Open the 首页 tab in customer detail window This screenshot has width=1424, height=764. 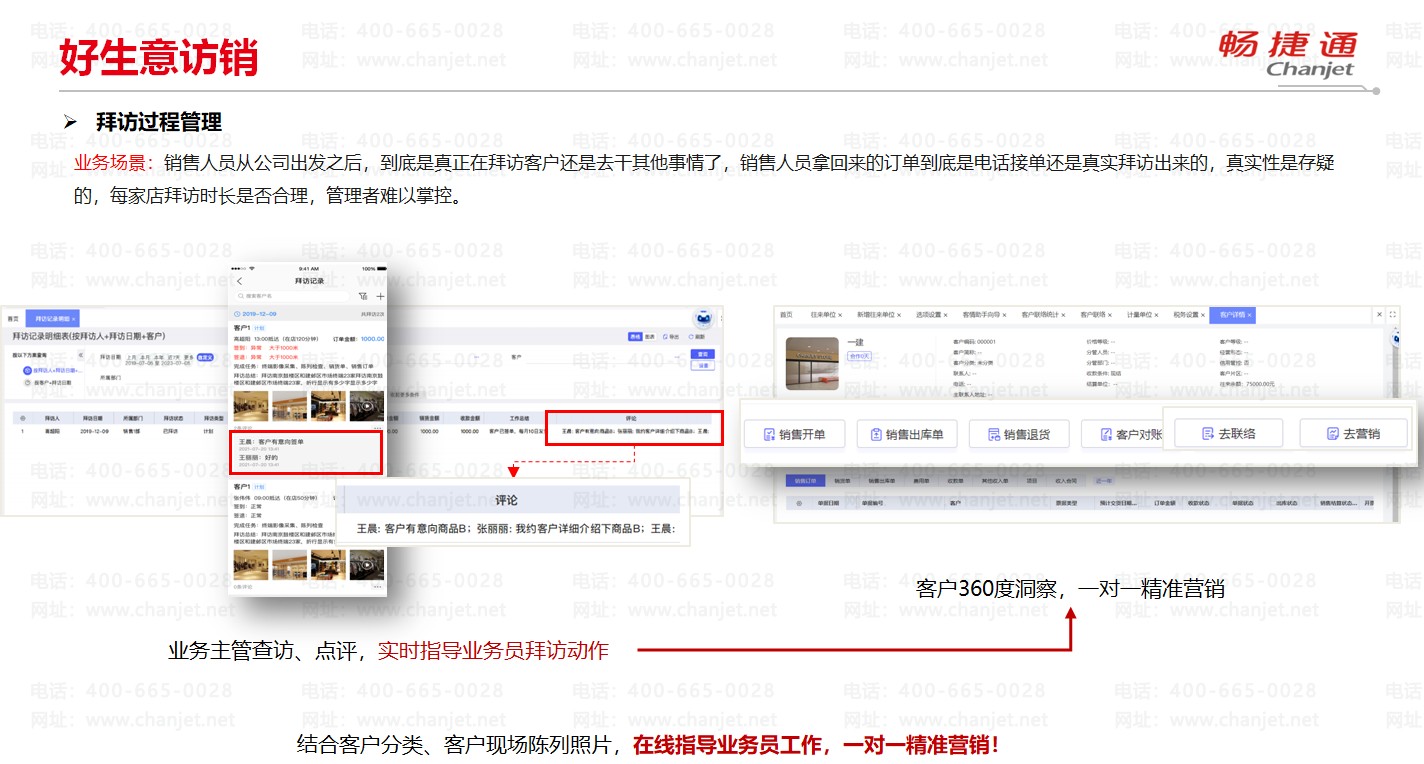[786, 315]
